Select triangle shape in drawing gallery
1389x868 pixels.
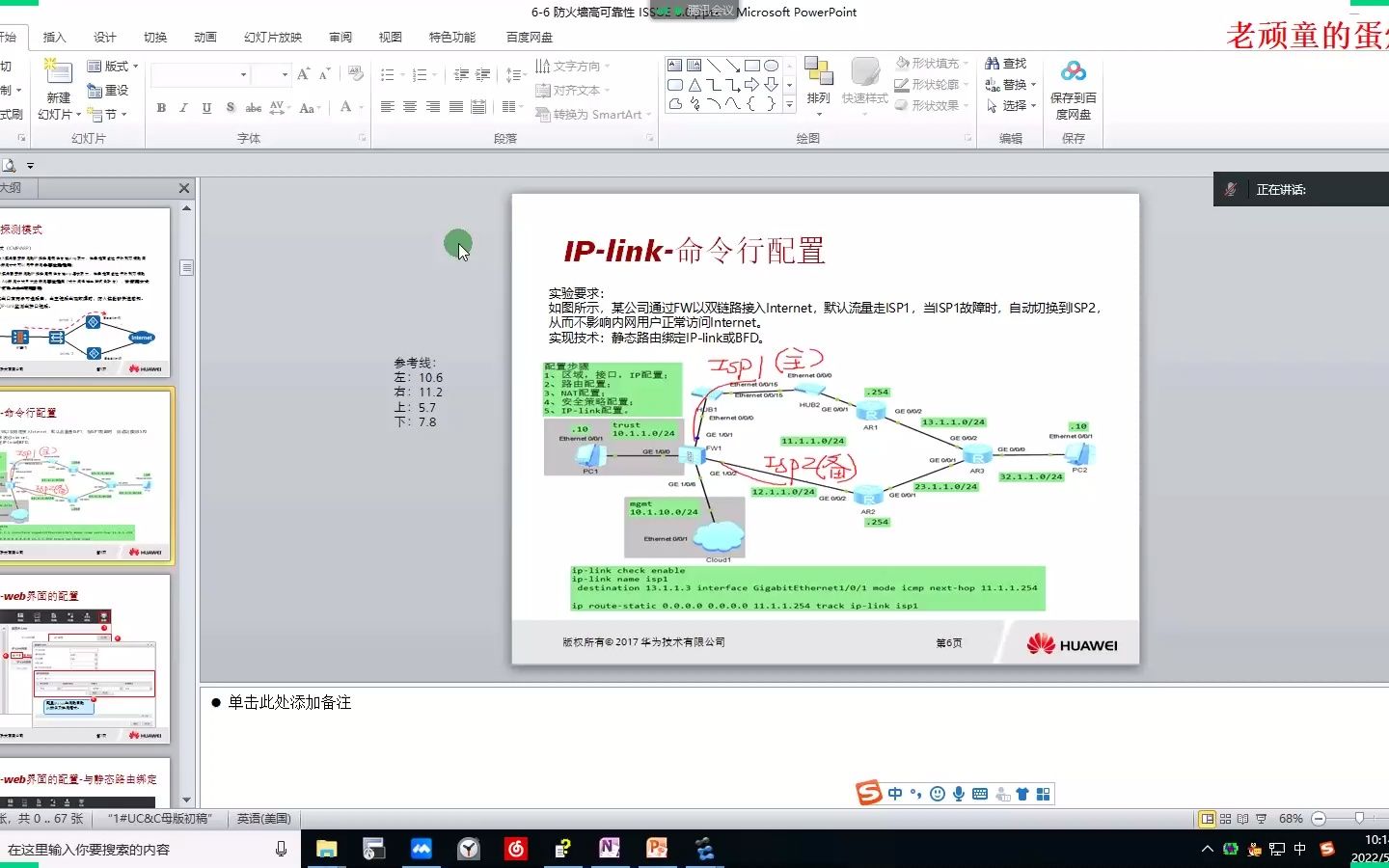click(x=694, y=85)
